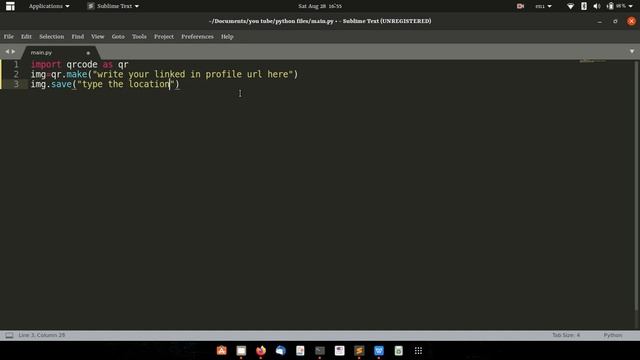Open the keyboard layout dropdown
This screenshot has width=640, height=360.
click(x=543, y=6)
